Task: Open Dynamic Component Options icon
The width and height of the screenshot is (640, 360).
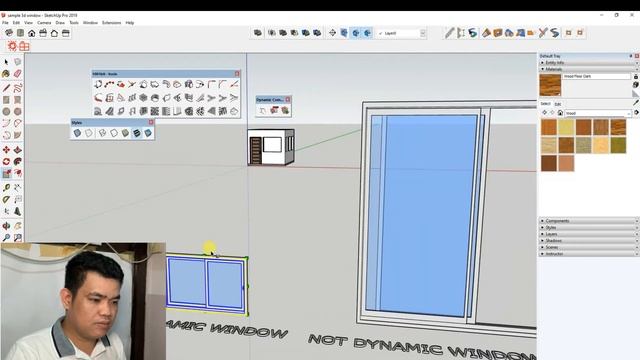Action: (274, 110)
